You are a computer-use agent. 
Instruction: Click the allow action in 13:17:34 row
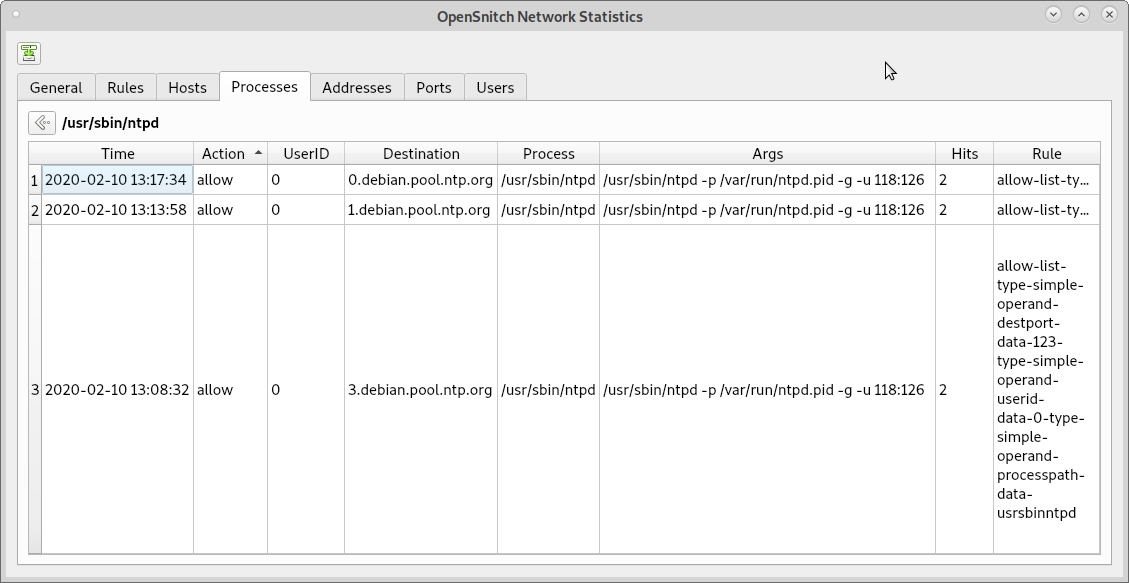click(230, 180)
